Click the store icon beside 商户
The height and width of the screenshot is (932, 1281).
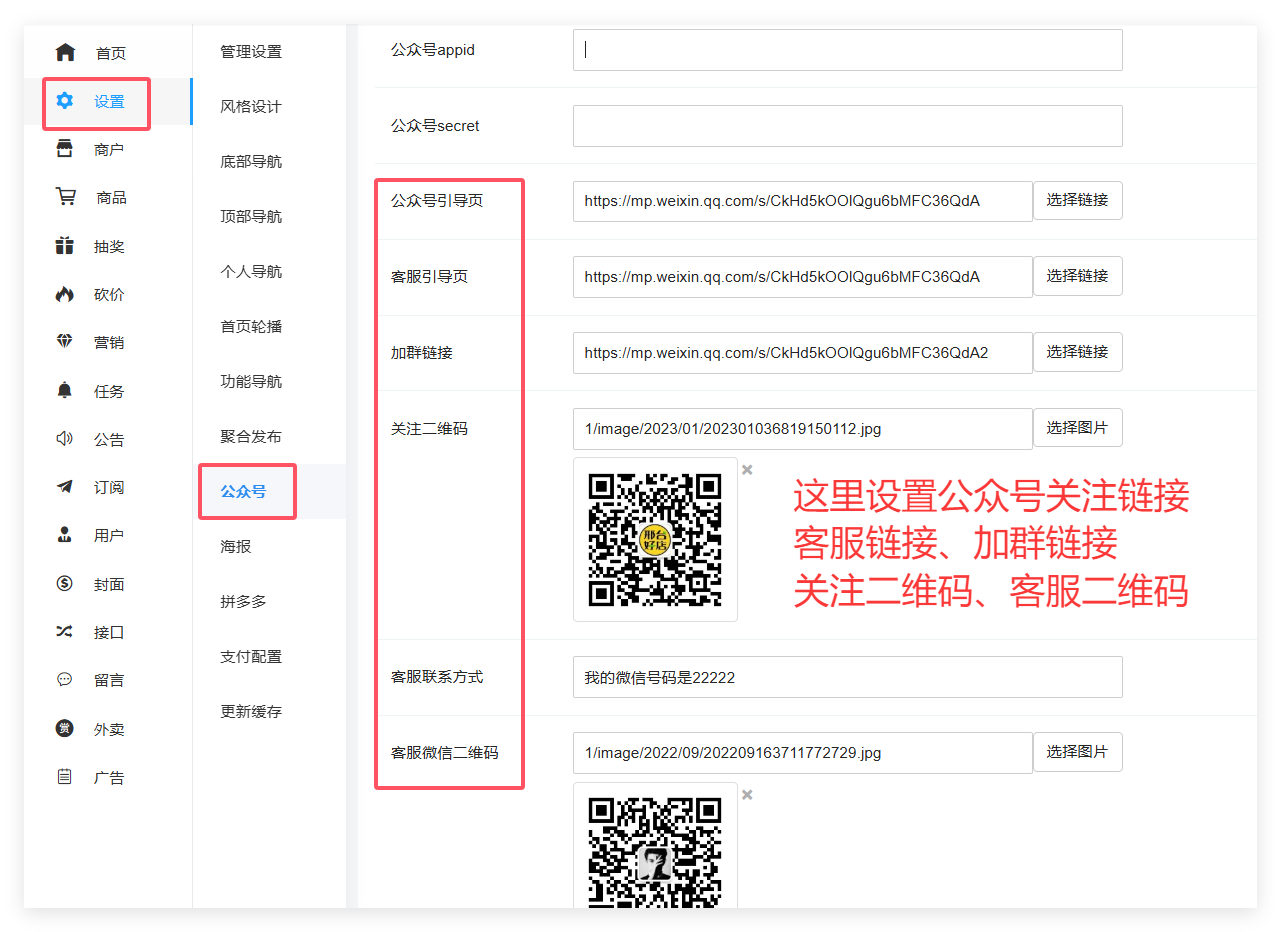coord(65,149)
